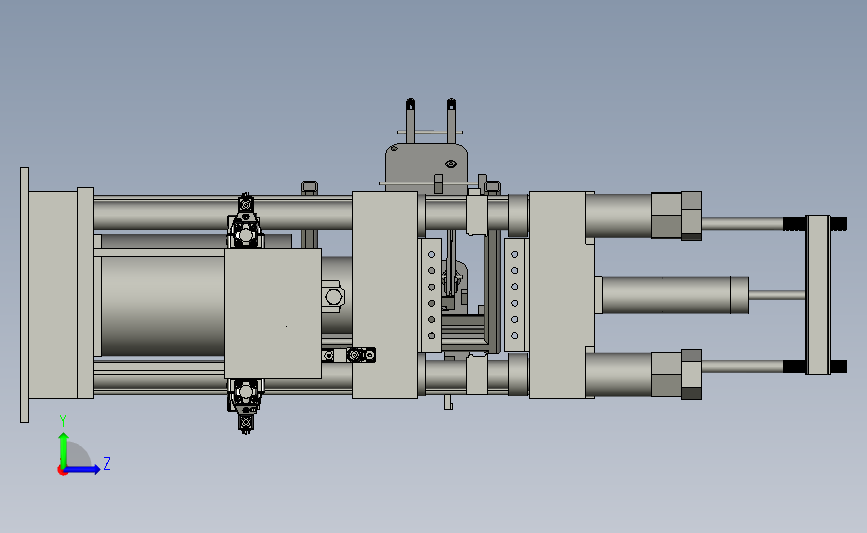Pick the round port fitting beside the square block
Screen dimensions: 867x533
point(333,297)
